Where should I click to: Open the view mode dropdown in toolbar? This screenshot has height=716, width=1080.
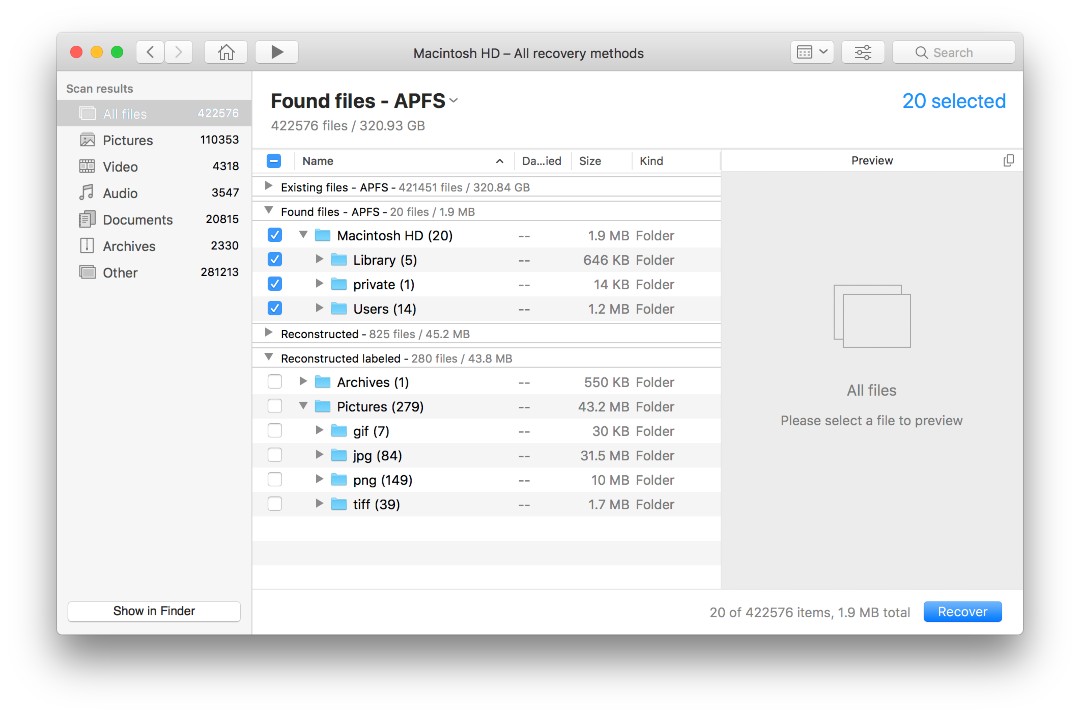pyautogui.click(x=812, y=52)
